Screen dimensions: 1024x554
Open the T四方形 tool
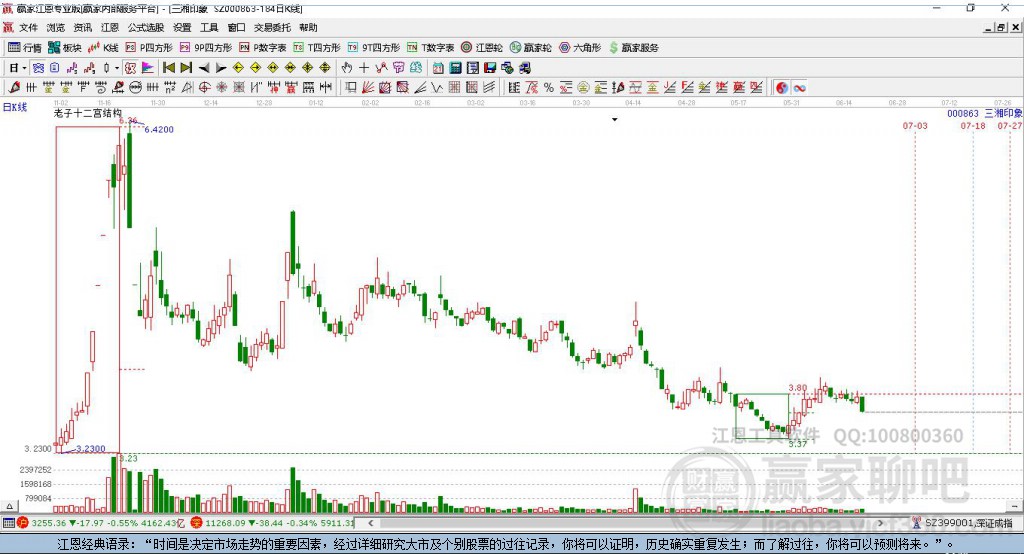317,48
